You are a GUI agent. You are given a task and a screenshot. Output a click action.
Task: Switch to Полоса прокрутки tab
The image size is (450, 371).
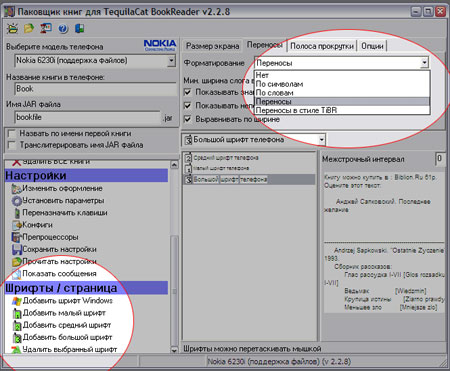pyautogui.click(x=322, y=46)
